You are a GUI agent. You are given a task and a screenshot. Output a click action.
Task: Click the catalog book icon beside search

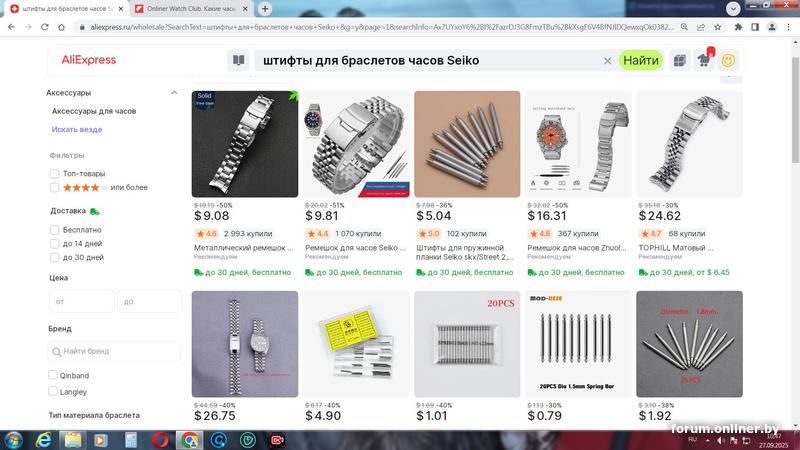238,60
